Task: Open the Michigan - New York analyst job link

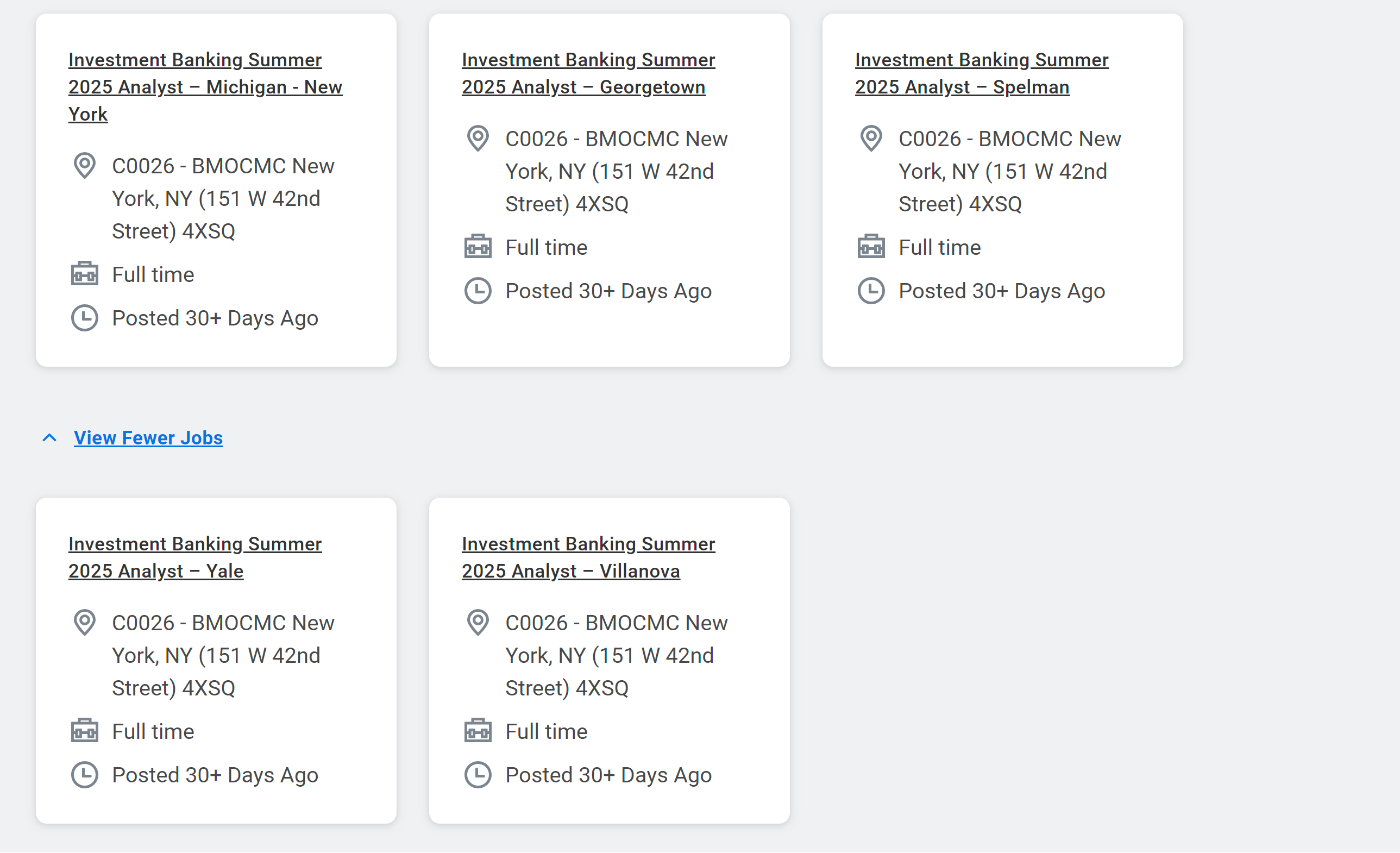Action: tap(205, 87)
